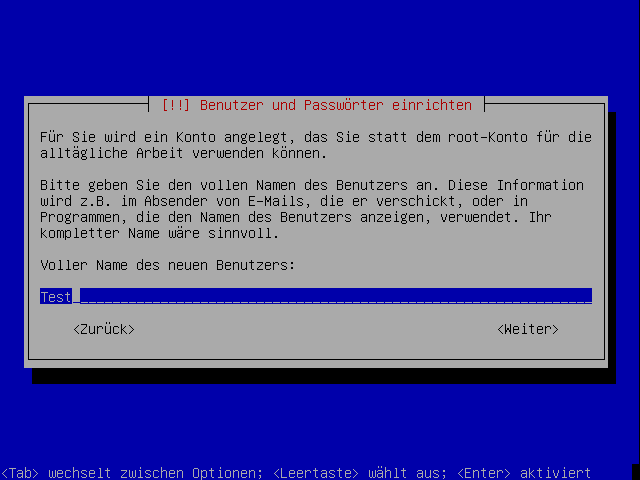Click the [!!] priority marker in the title
This screenshot has height=480, width=640.
coord(176,105)
